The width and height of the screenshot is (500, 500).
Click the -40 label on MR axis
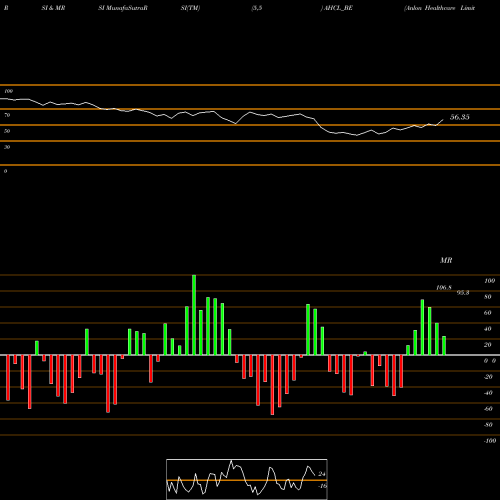click(488, 393)
